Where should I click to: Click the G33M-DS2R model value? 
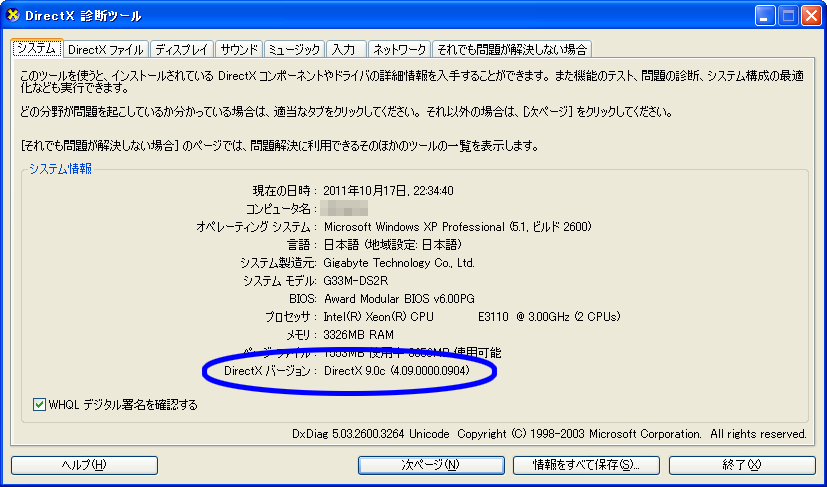click(356, 281)
